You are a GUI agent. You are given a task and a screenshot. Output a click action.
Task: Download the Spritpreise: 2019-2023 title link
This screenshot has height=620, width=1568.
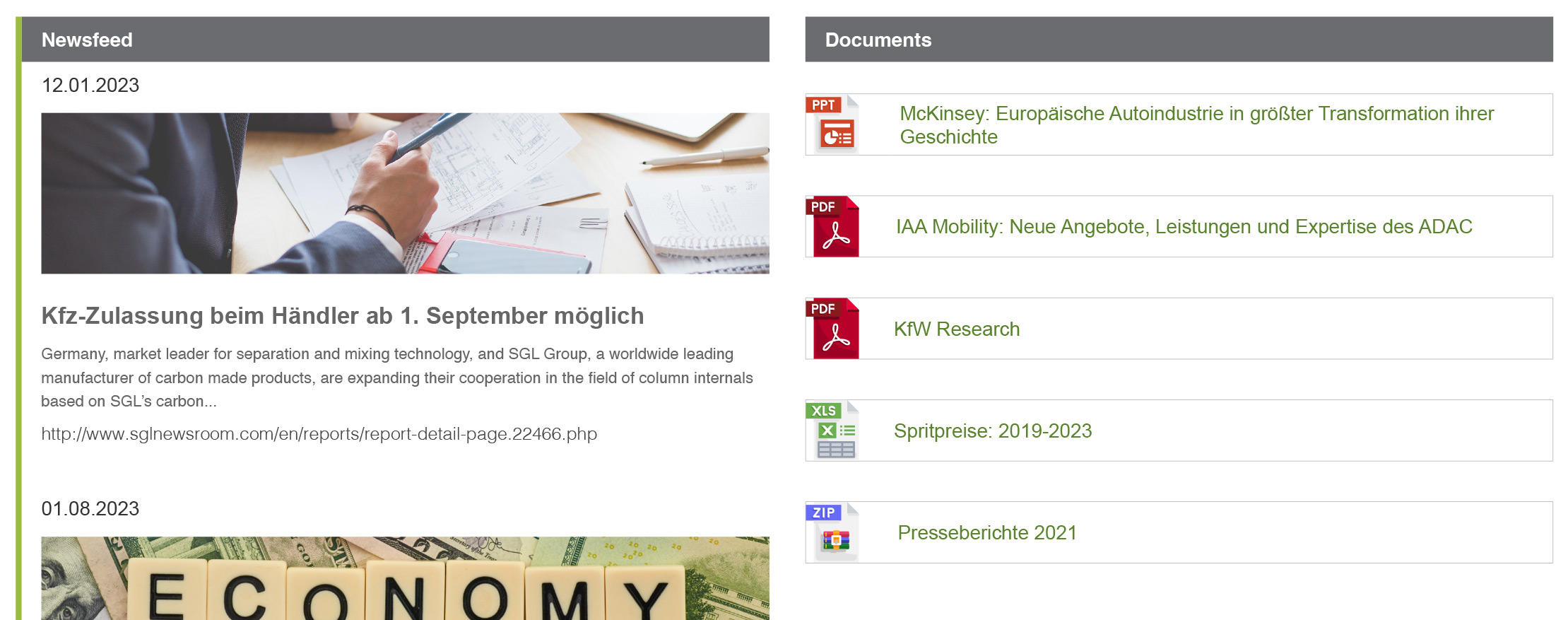click(992, 431)
